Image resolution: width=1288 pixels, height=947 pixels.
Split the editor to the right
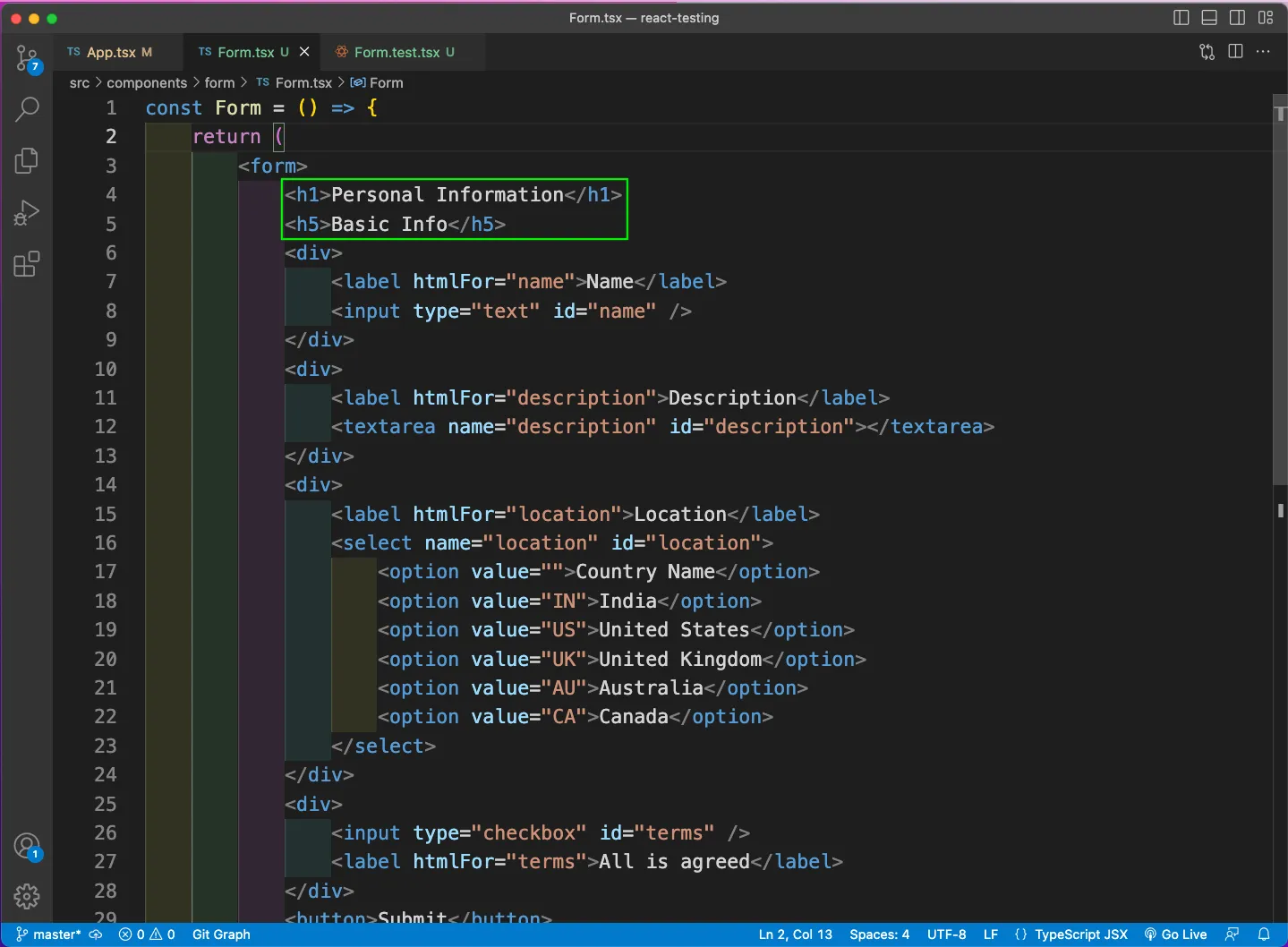[1235, 52]
